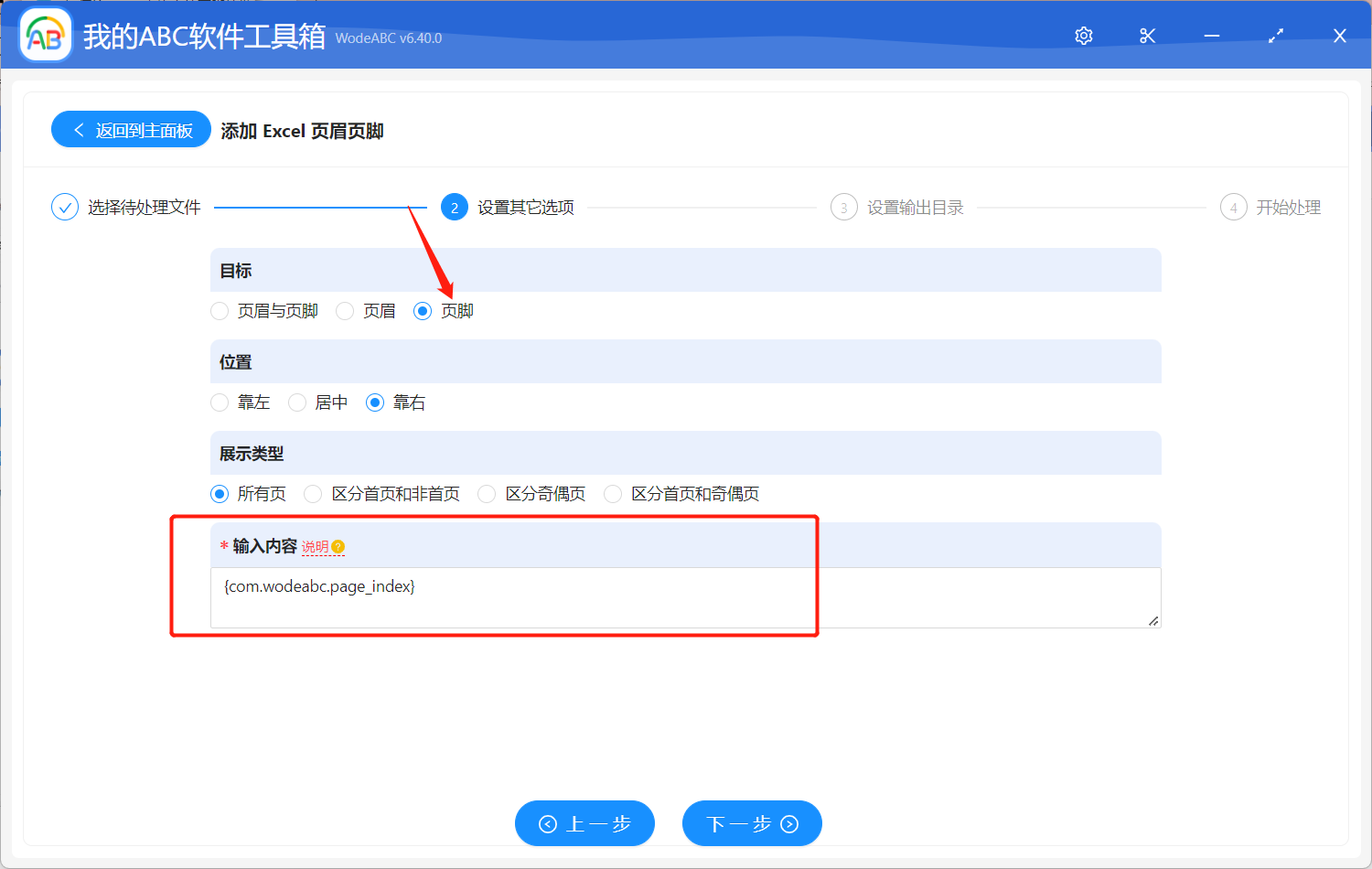Click the scissors icon in the title bar
The width and height of the screenshot is (1372, 869).
point(1147,36)
